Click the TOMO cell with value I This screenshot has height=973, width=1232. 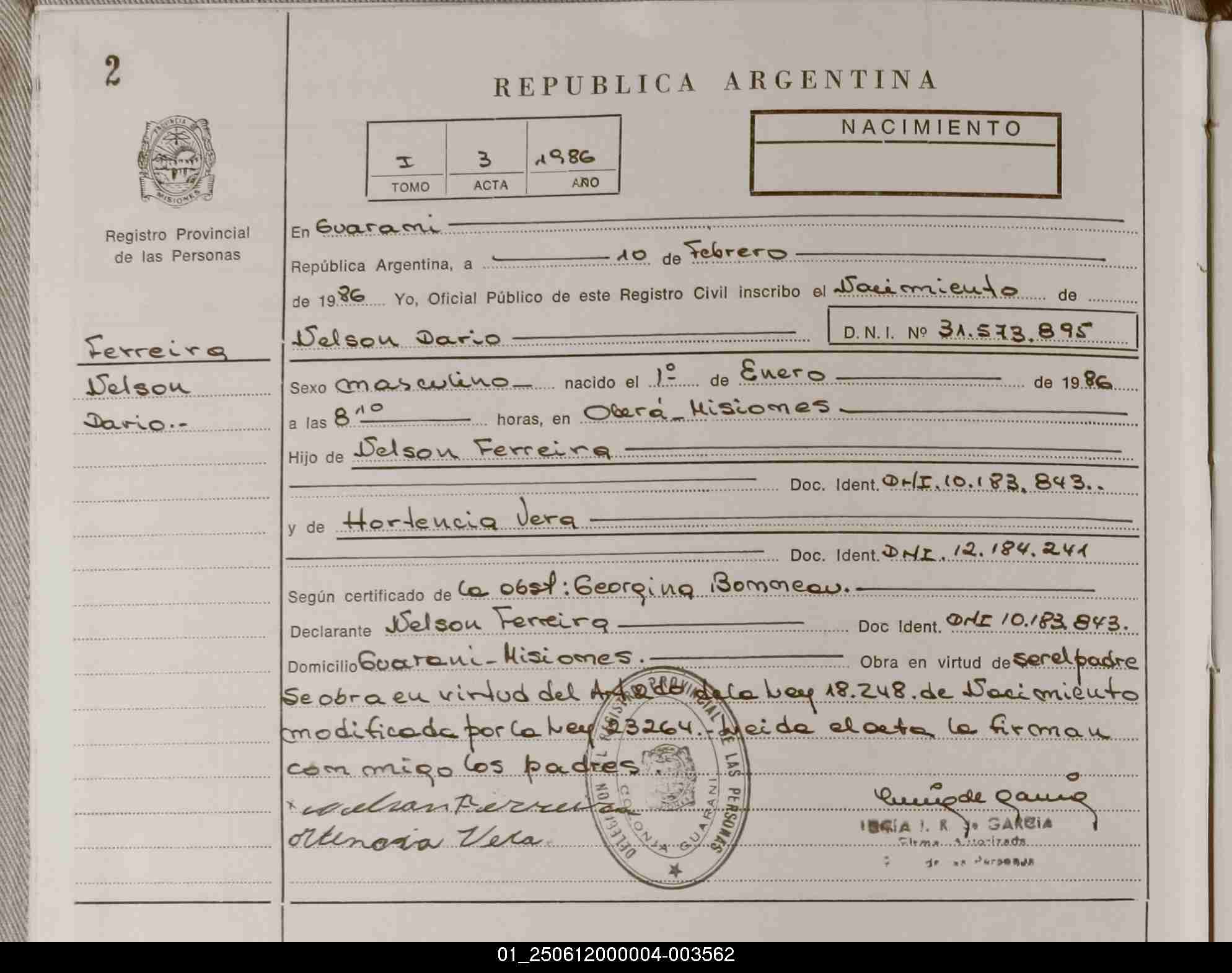[x=407, y=162]
